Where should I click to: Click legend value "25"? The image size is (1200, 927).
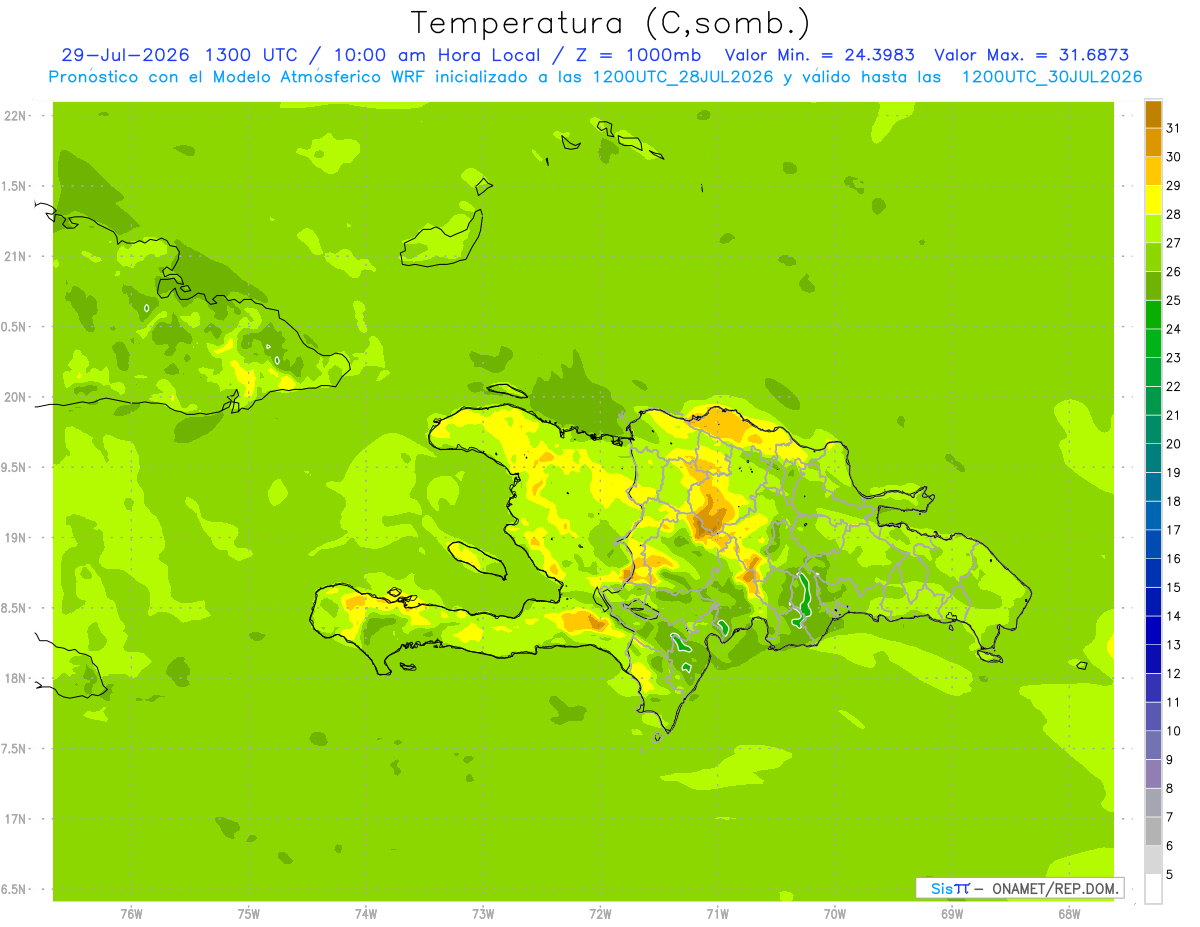1174,300
